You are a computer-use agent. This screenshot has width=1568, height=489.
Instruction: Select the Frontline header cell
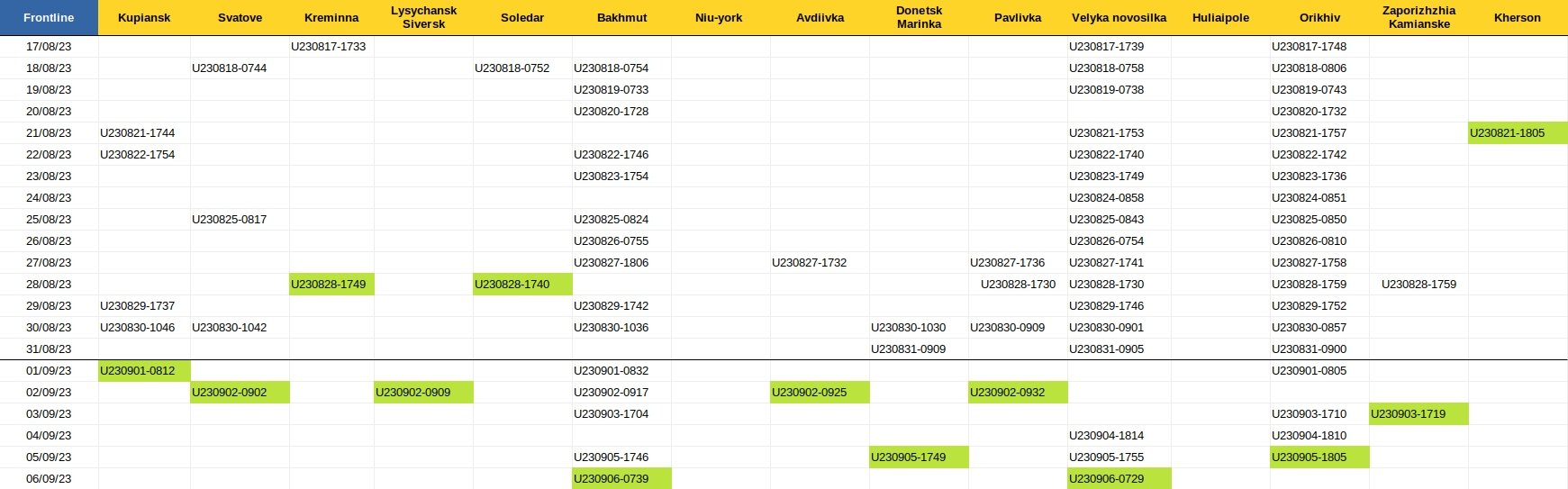click(49, 18)
